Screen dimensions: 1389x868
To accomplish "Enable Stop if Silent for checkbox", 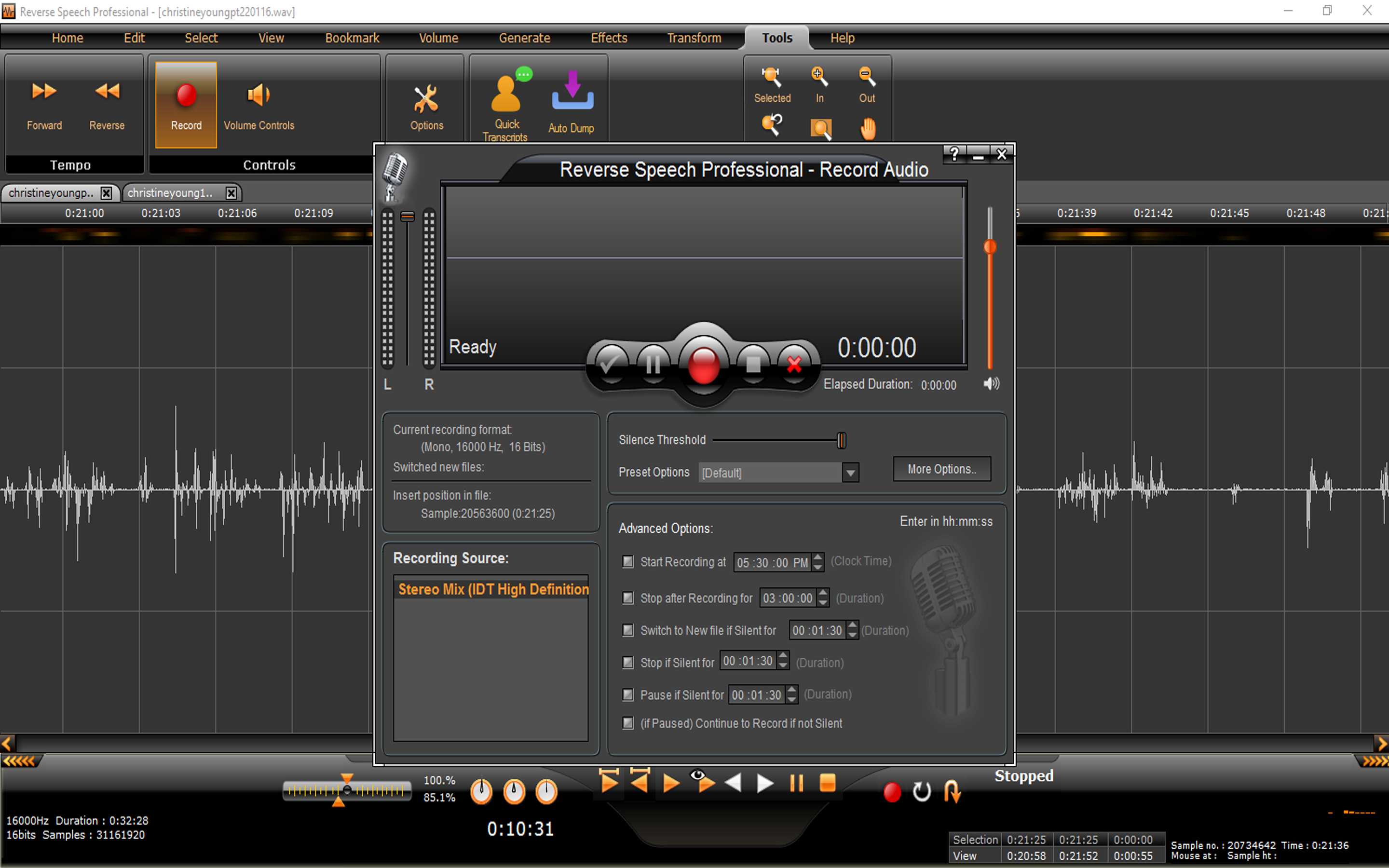I will (628, 663).
